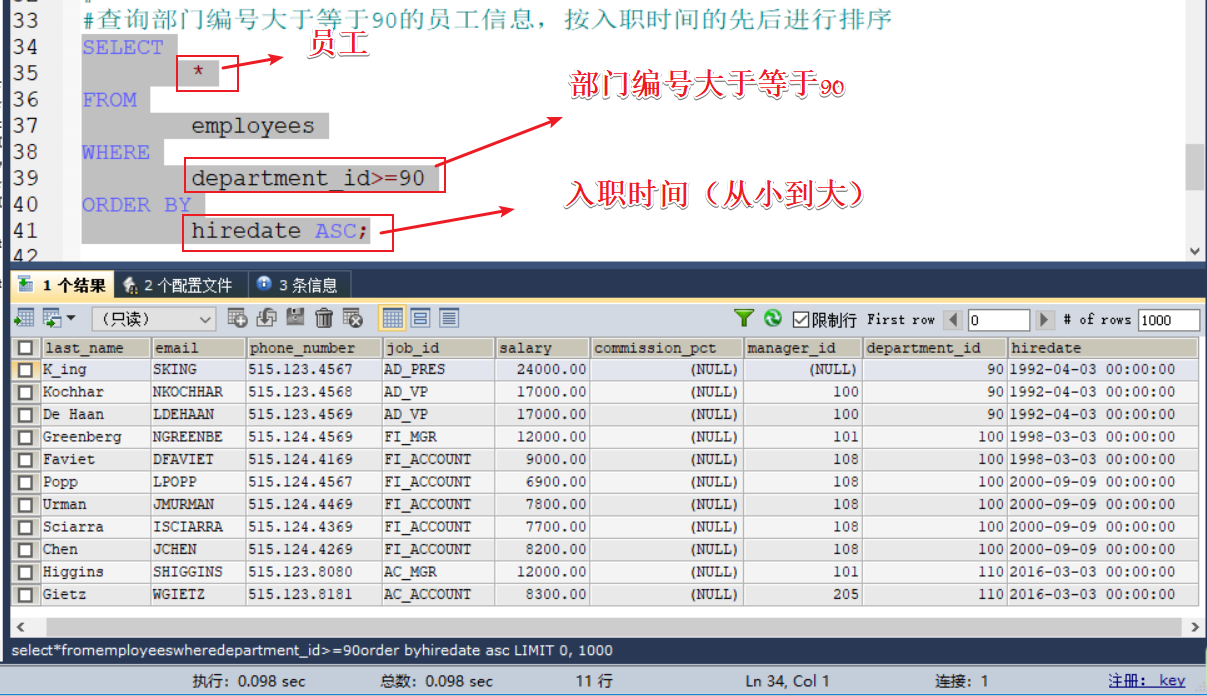Click the editor vertical scrollbar thumb
This screenshot has height=696, width=1207.
pos(1195,167)
